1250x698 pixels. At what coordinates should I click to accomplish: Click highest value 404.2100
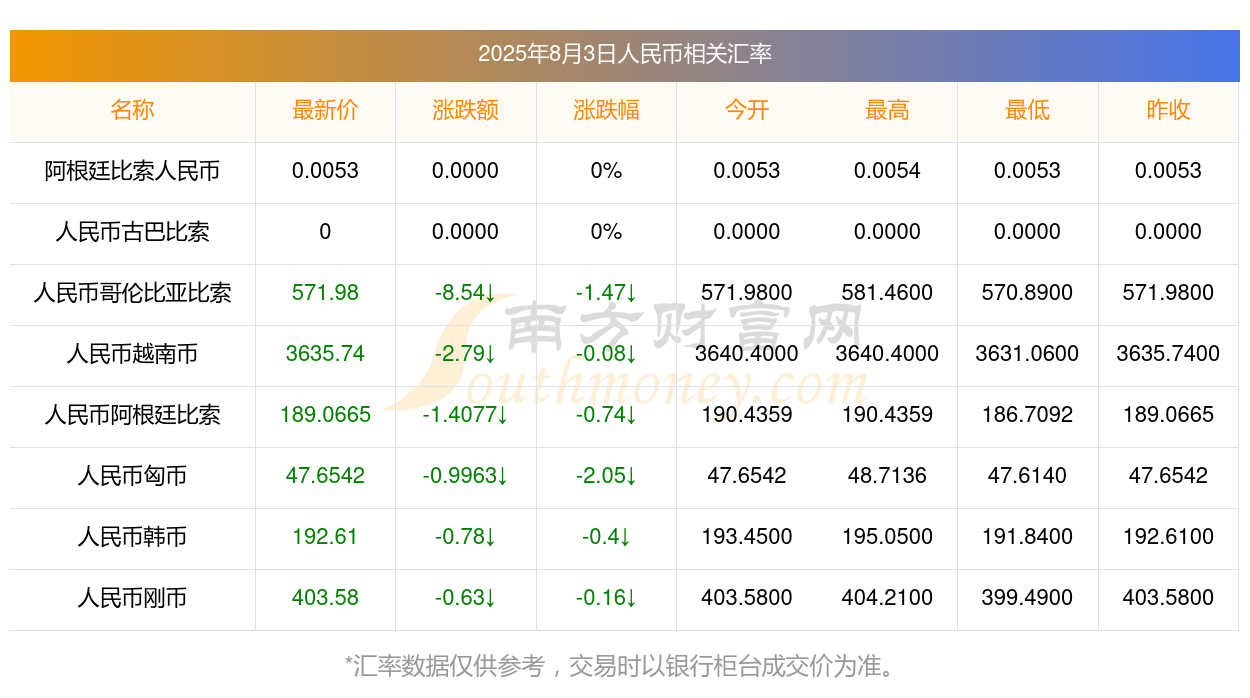click(x=887, y=598)
